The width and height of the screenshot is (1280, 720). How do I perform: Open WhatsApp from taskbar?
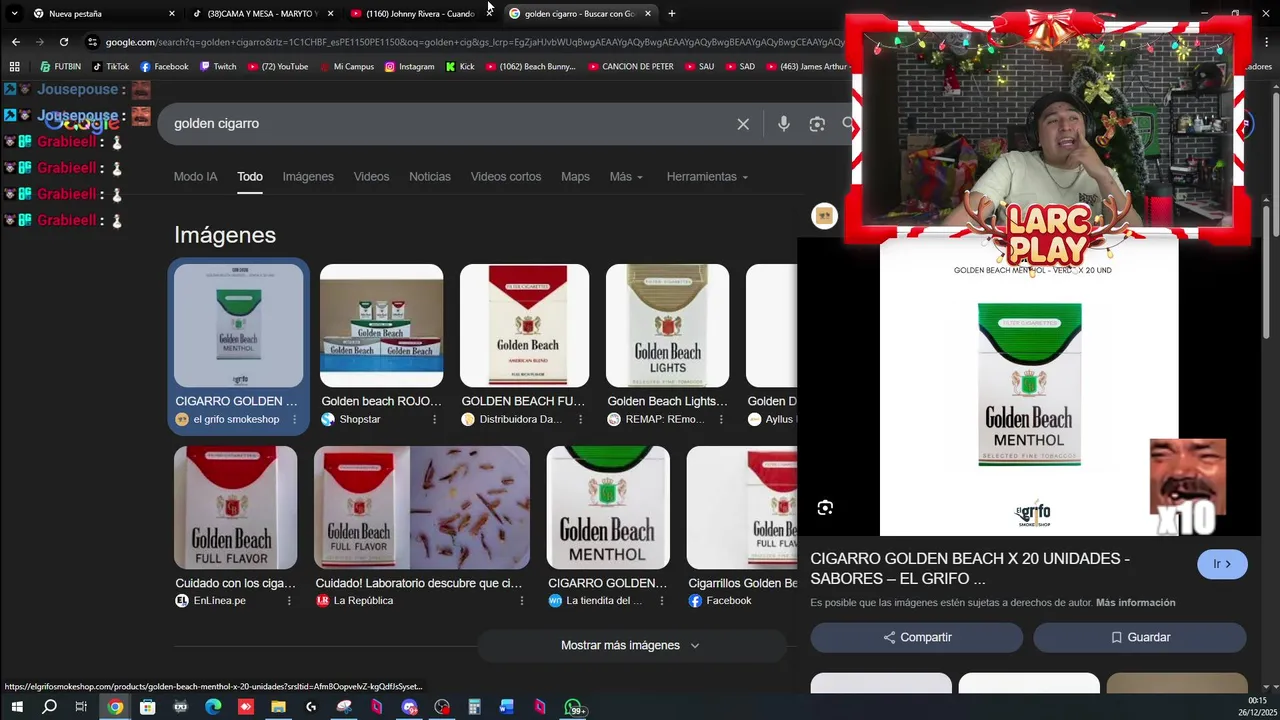pyautogui.click(x=573, y=707)
